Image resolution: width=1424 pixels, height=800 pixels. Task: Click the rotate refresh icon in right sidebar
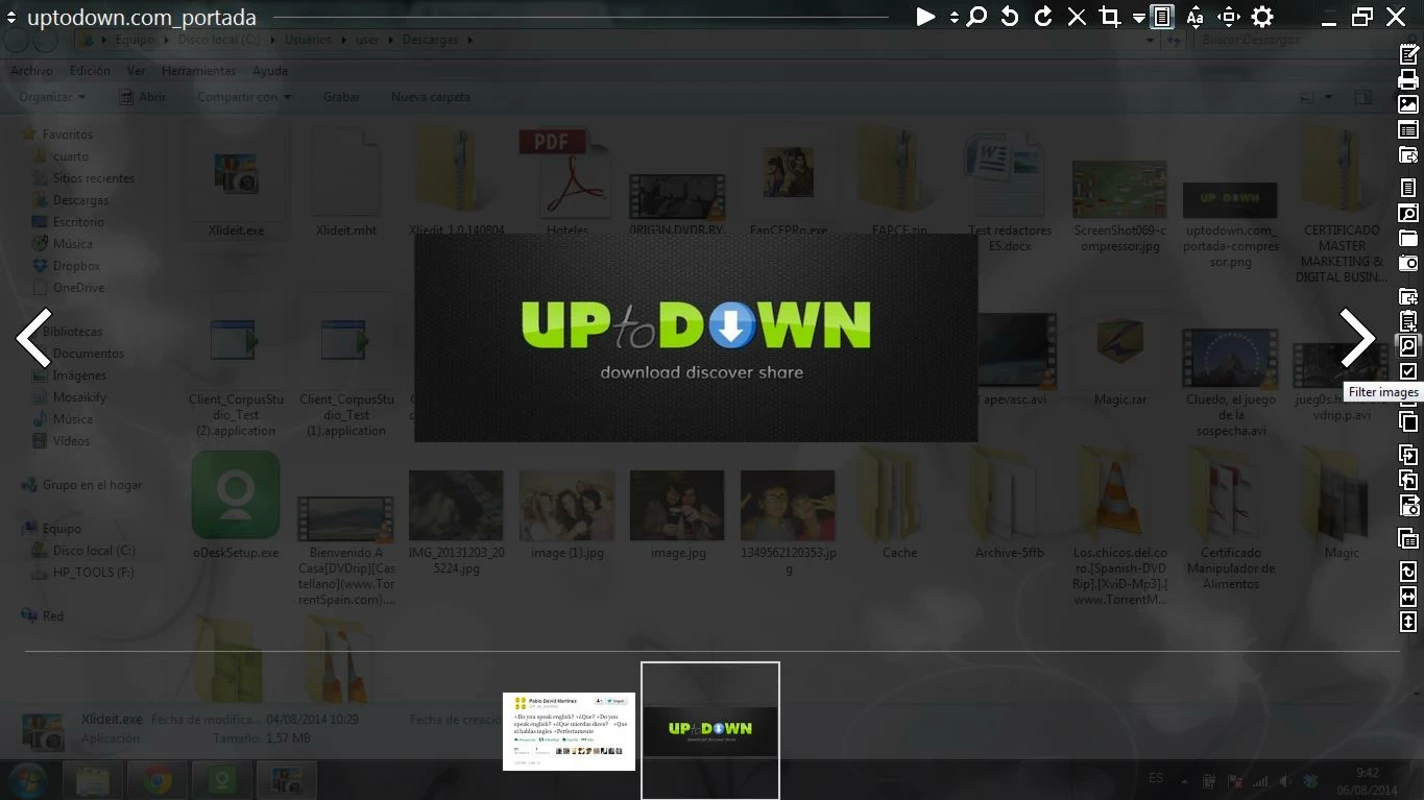click(x=1408, y=572)
